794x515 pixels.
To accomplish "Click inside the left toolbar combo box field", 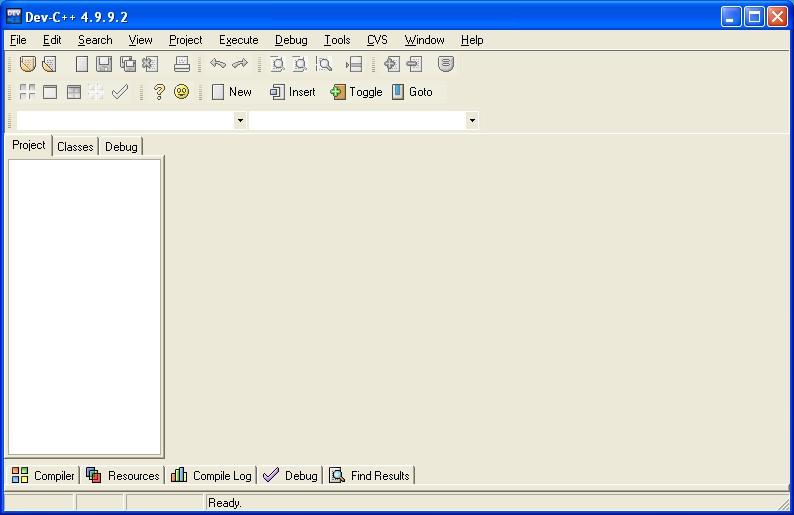I will click(126, 121).
